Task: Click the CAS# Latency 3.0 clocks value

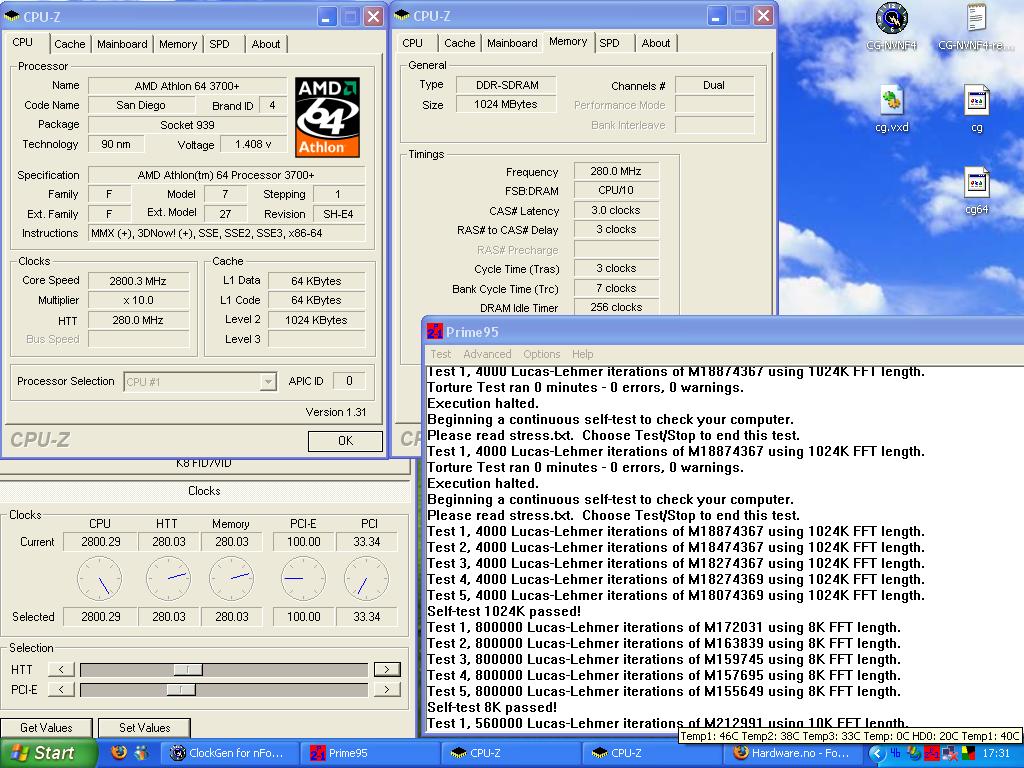Action: (616, 210)
